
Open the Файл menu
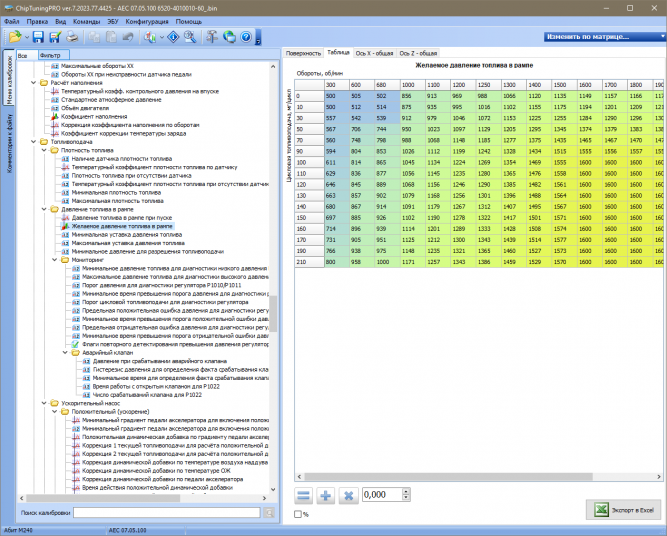click(12, 21)
